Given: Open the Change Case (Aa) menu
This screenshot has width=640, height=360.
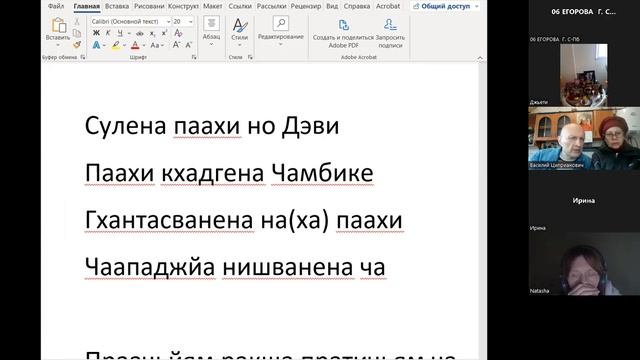Looking at the screenshot, I should (156, 45).
